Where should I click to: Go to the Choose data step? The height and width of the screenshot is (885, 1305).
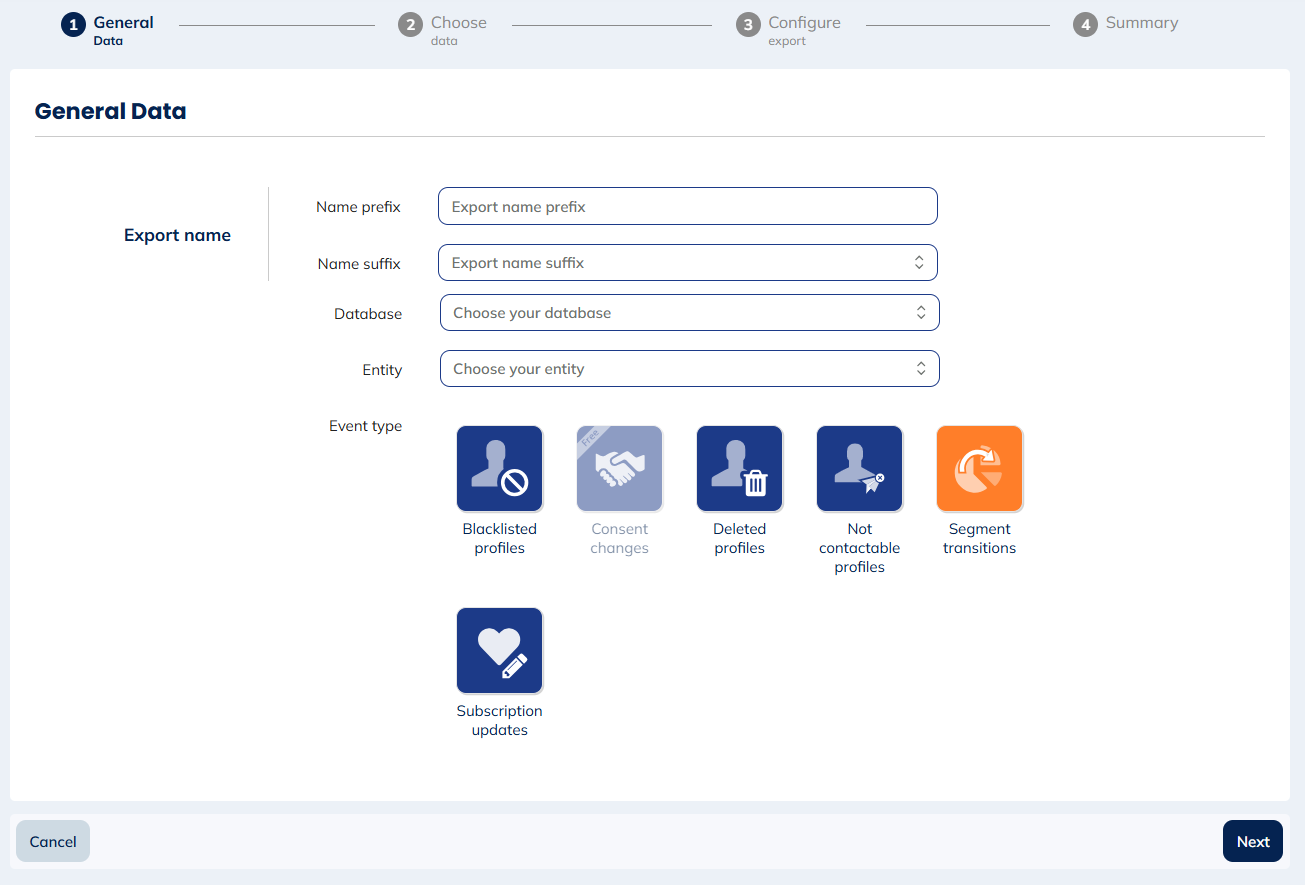(458, 23)
